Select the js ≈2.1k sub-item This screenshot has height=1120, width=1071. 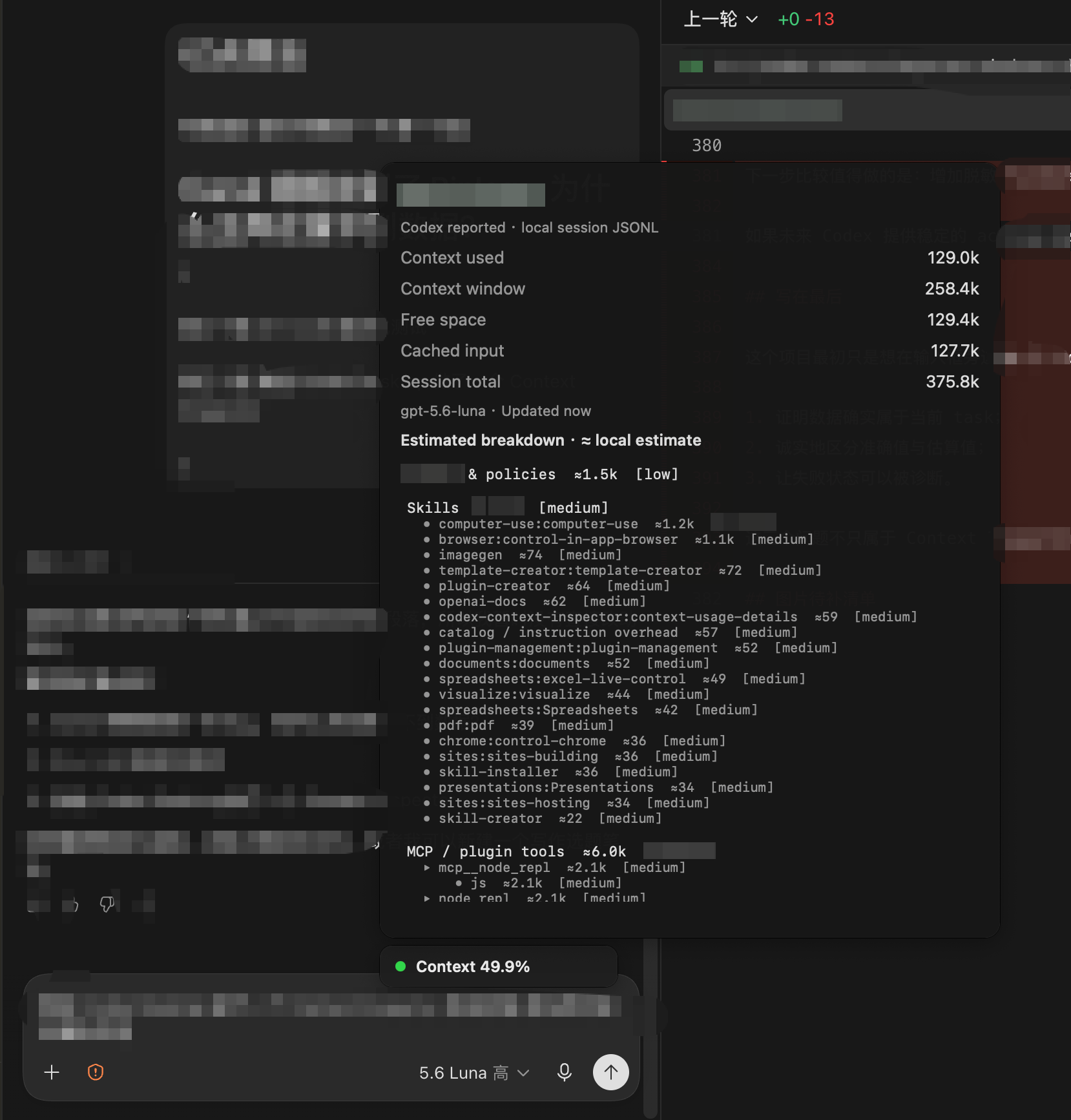538,883
